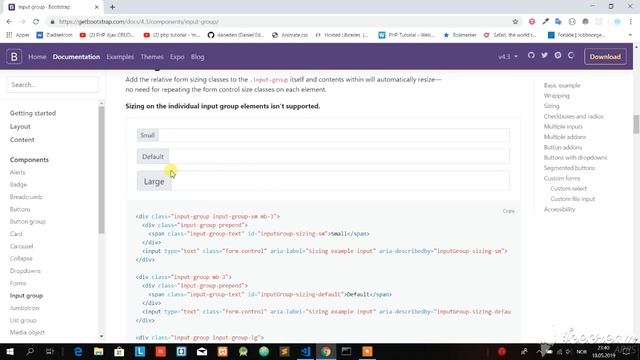Open Jumbotron component docs

pos(24,308)
